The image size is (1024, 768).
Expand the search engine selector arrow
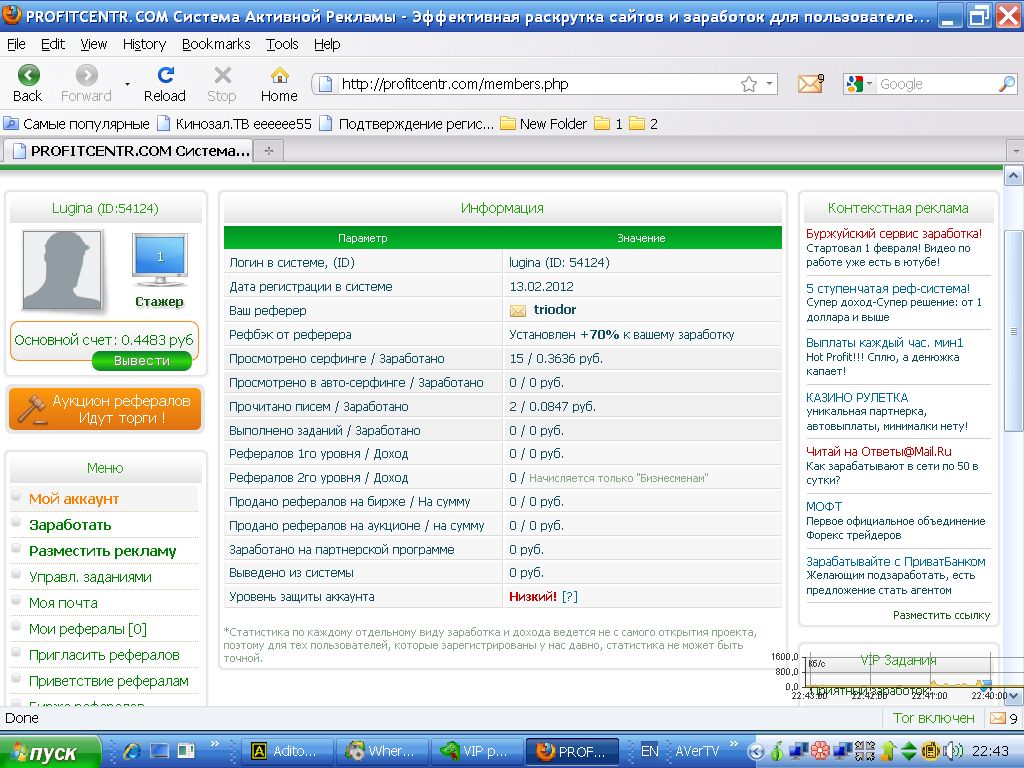click(869, 84)
